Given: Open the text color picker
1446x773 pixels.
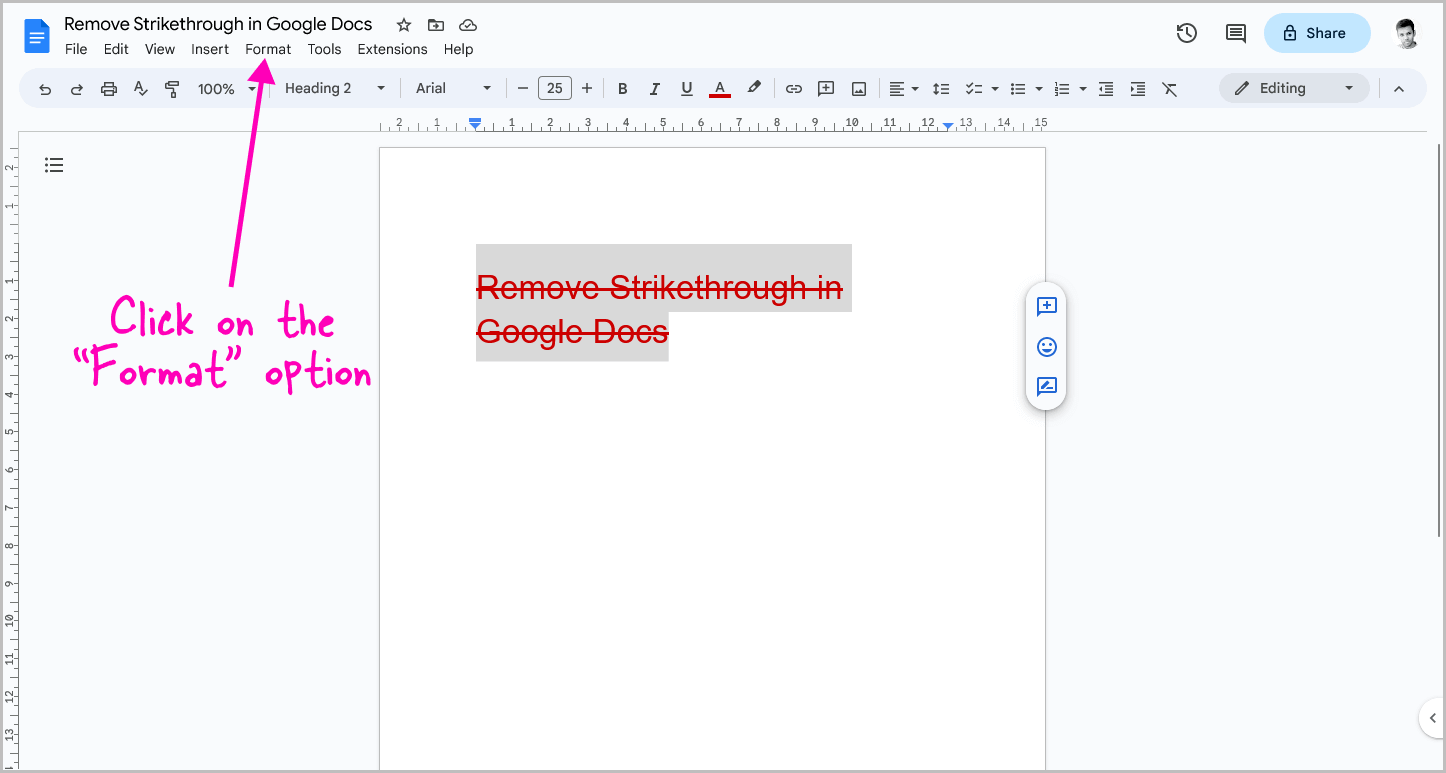Looking at the screenshot, I should [719, 88].
